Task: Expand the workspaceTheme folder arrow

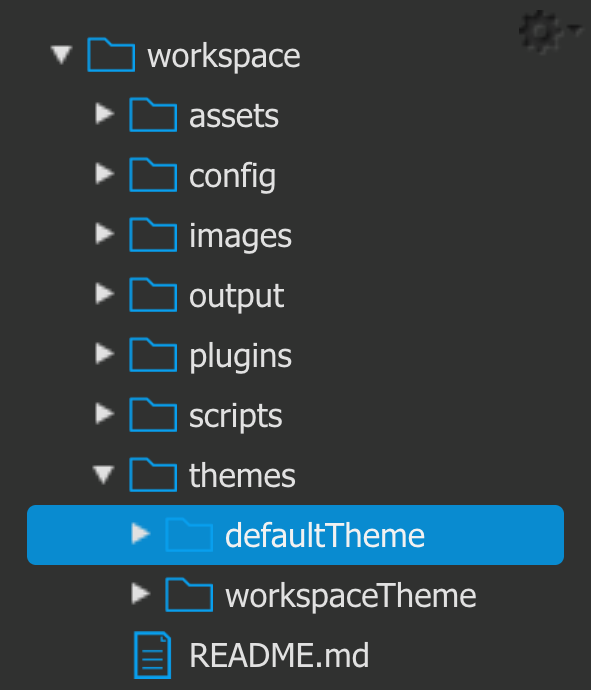Action: [141, 593]
